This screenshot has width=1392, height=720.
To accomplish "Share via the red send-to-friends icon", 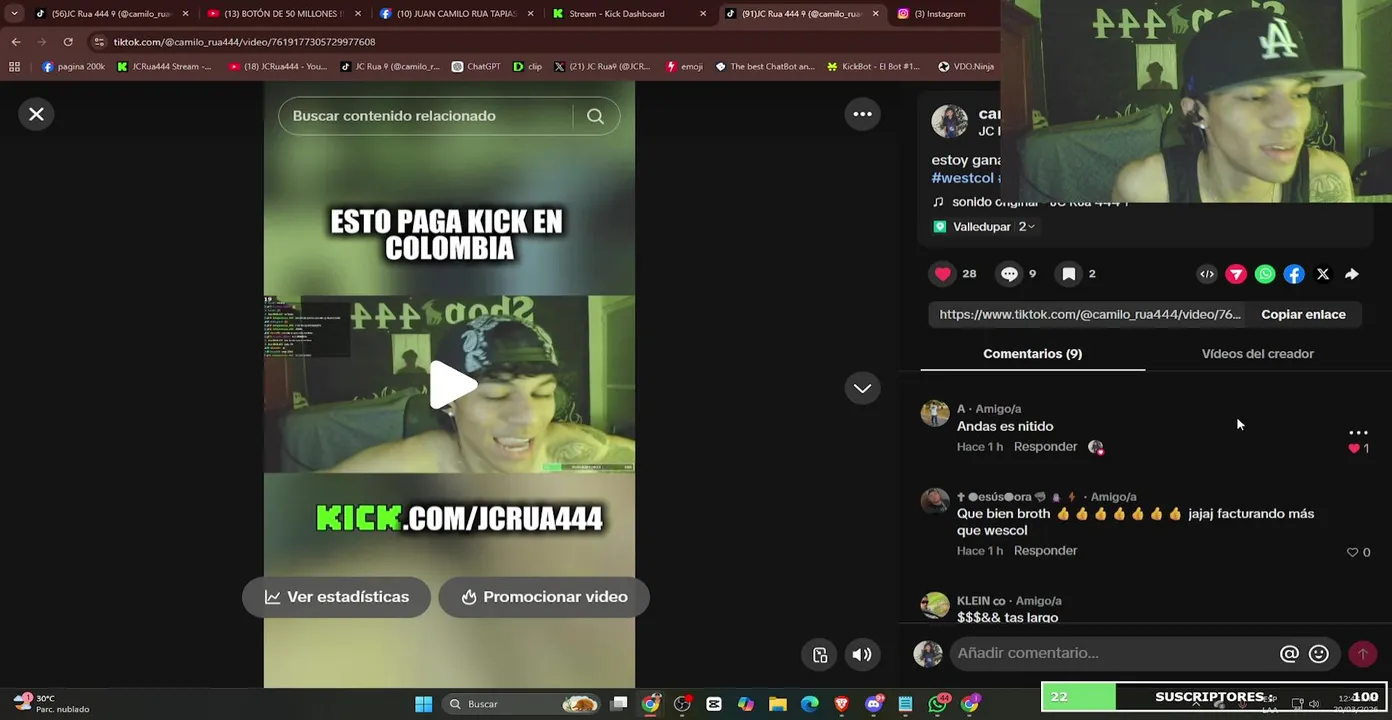I will click(1236, 274).
